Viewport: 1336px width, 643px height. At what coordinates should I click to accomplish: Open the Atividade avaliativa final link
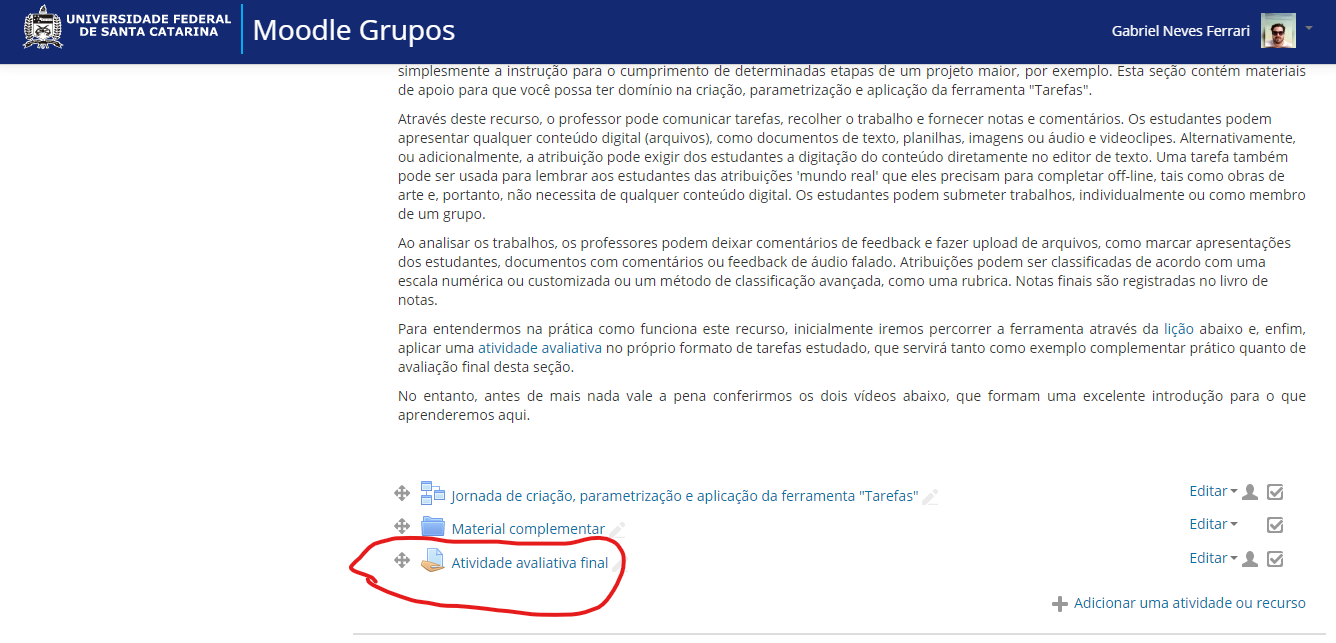click(529, 562)
